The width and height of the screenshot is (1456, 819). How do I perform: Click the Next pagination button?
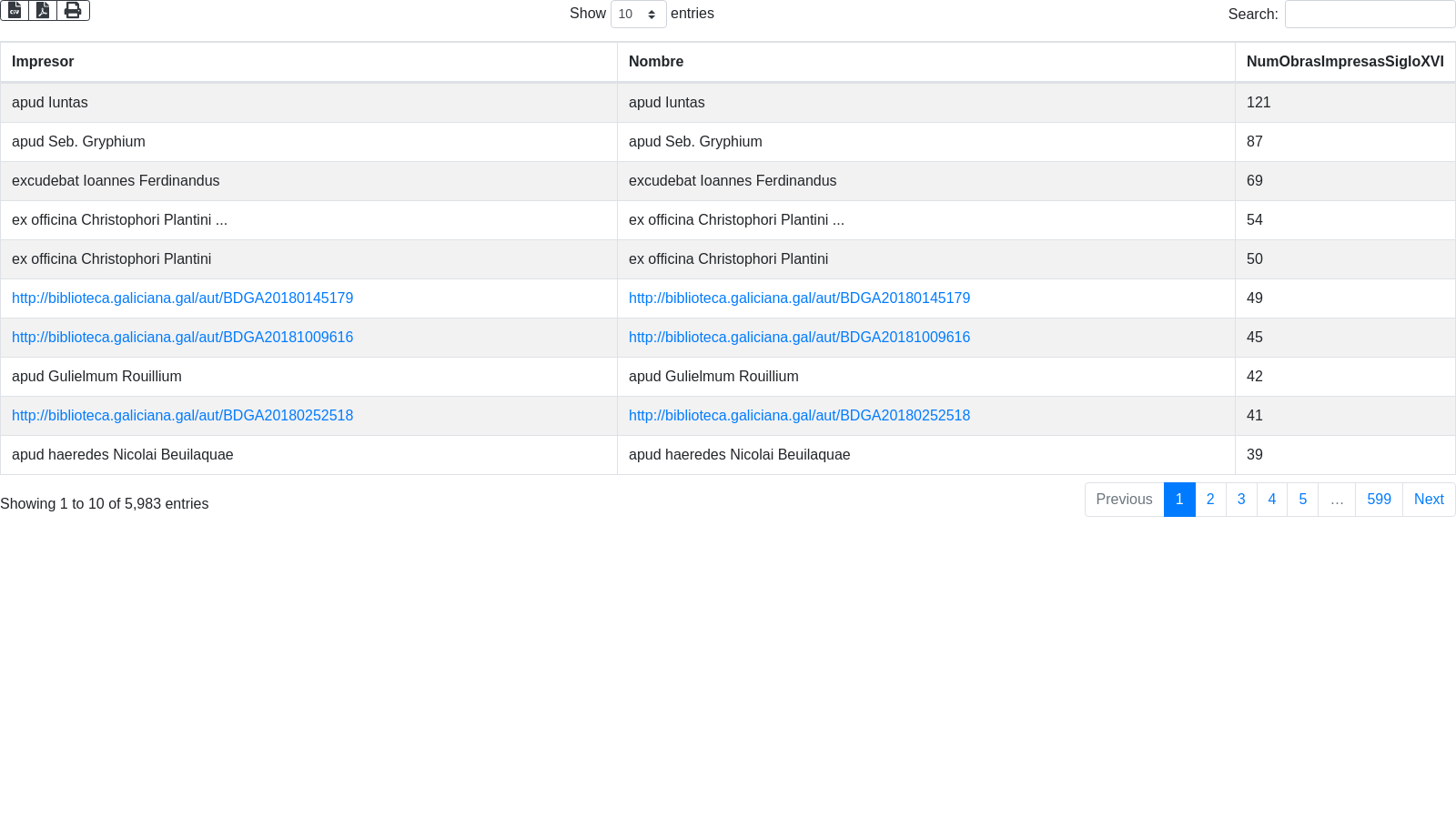(x=1429, y=500)
